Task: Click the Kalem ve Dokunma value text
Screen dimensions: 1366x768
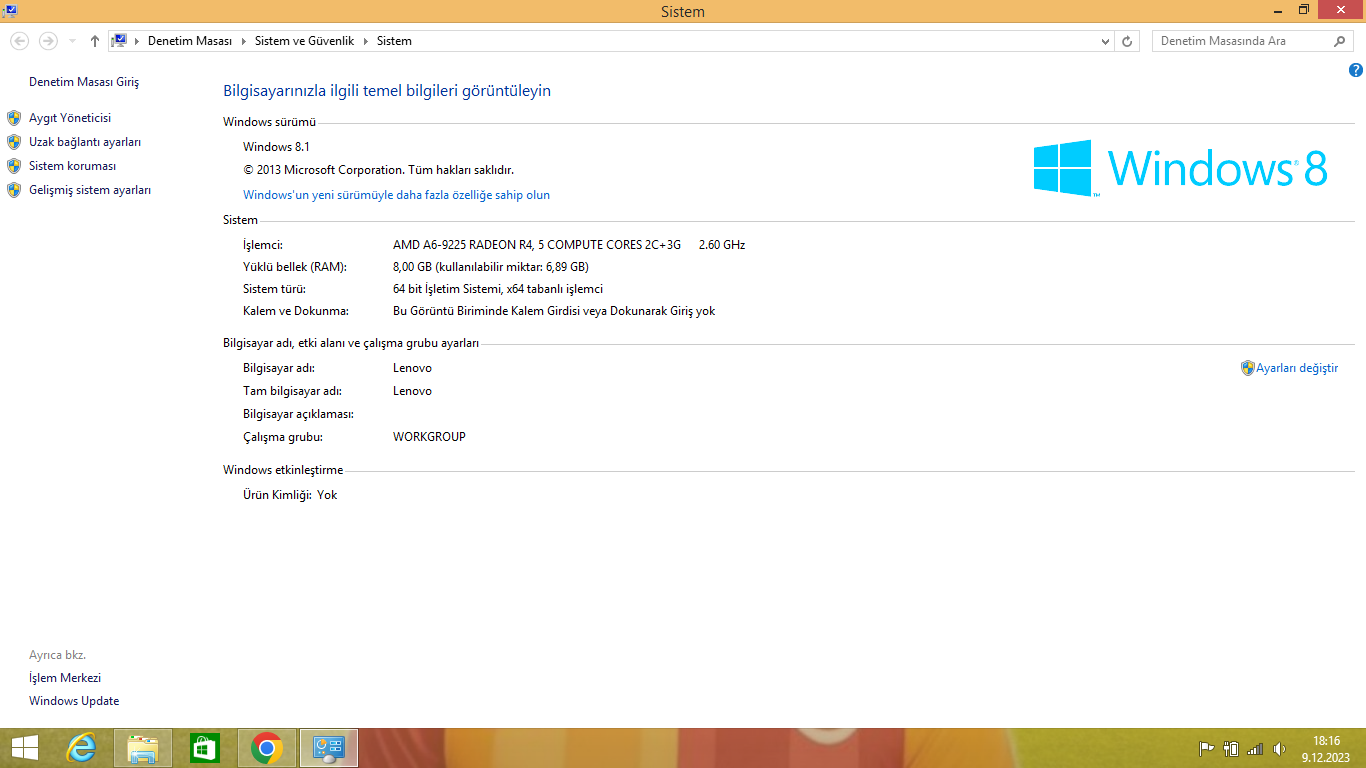Action: click(554, 311)
